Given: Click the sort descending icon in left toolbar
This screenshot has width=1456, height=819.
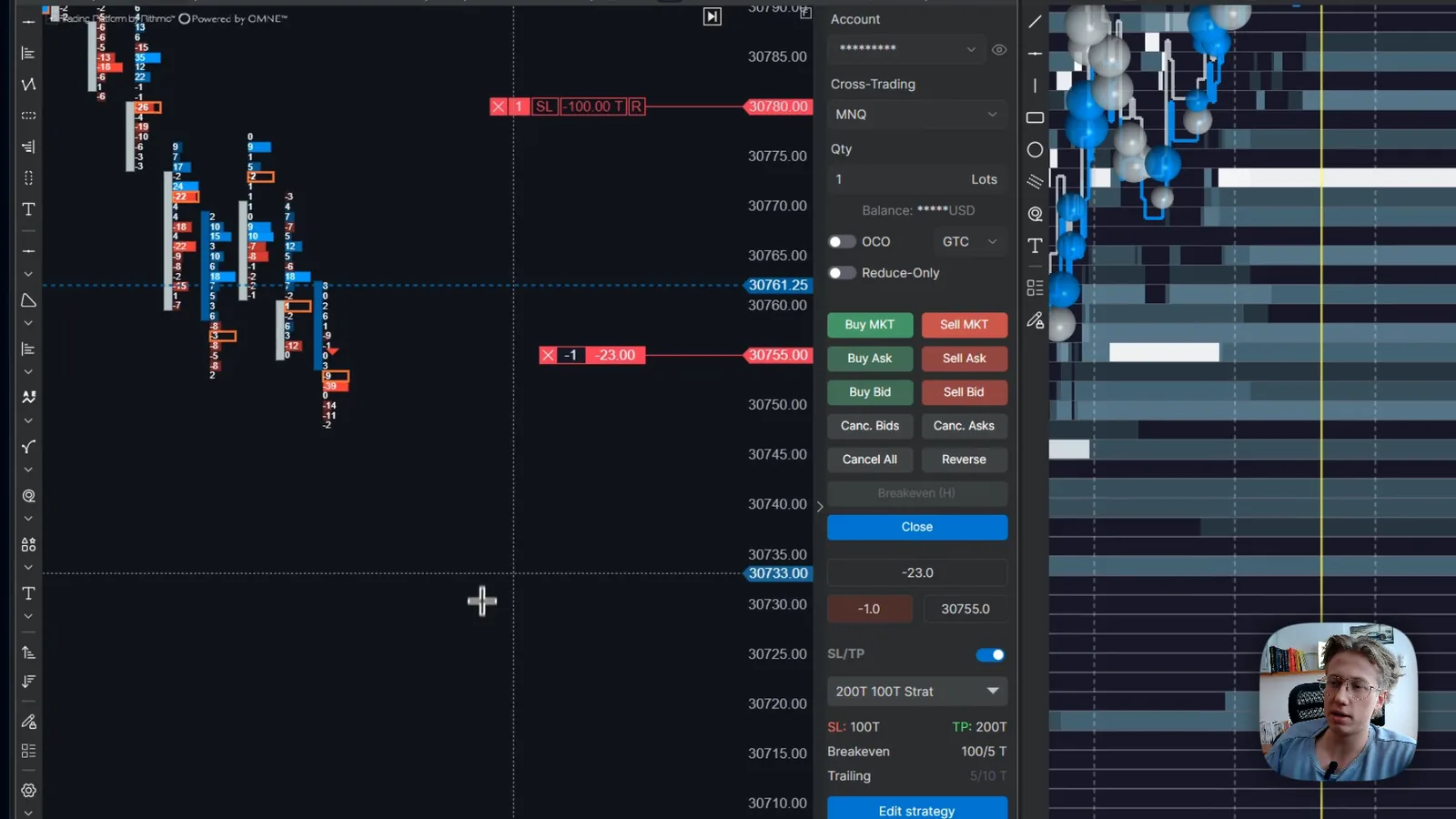Looking at the screenshot, I should [28, 681].
